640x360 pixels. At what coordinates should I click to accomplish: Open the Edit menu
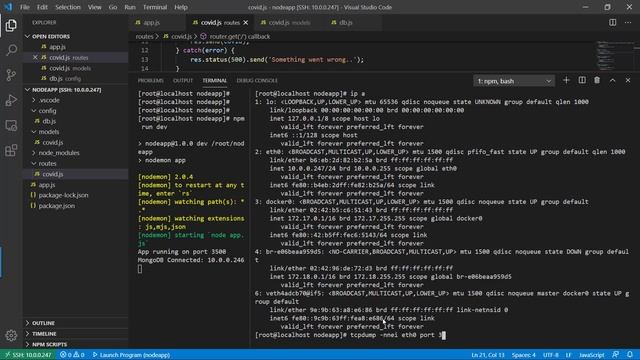(x=42, y=7)
